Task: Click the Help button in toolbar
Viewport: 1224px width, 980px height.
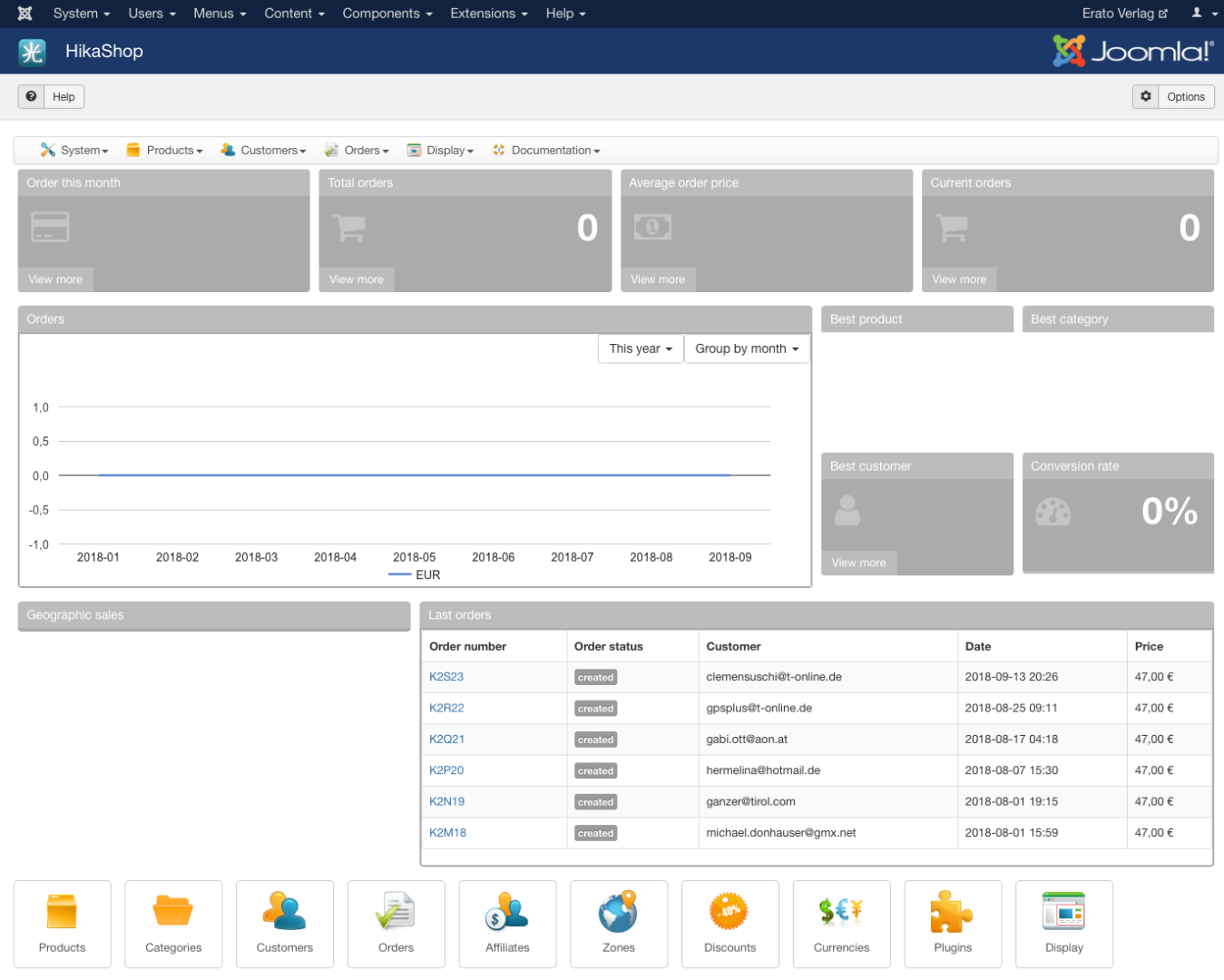Action: [52, 97]
